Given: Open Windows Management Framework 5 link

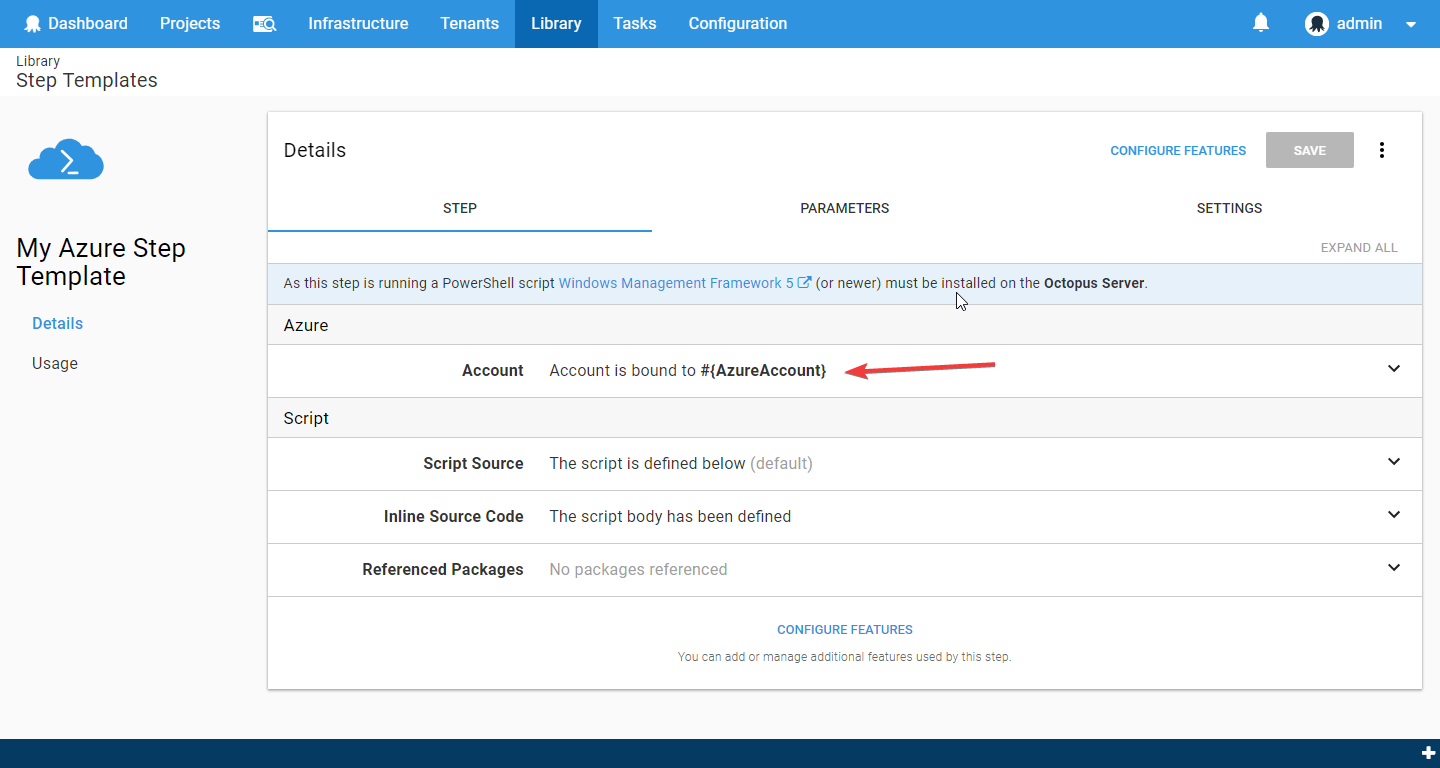Looking at the screenshot, I should click(x=684, y=283).
